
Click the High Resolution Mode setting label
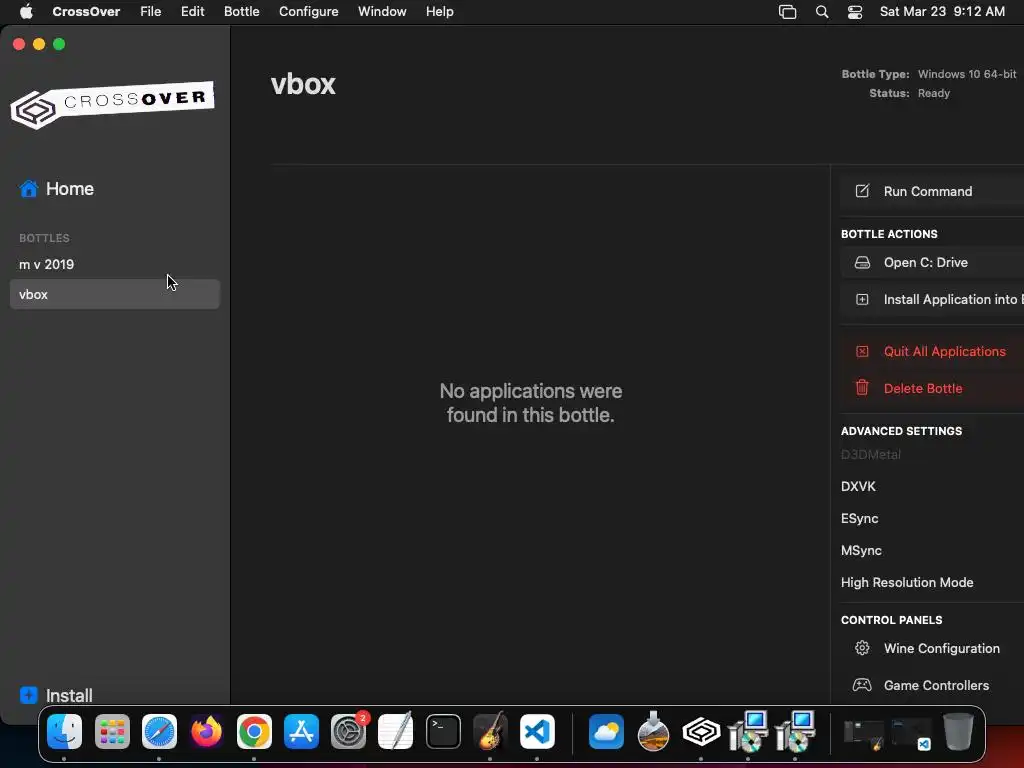point(907,583)
